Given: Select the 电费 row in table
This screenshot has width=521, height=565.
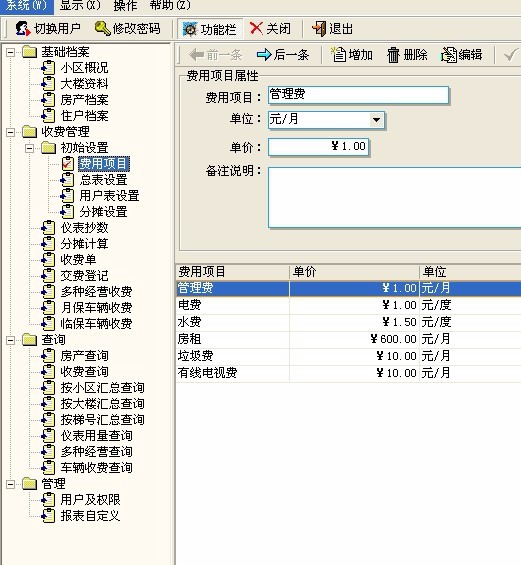Looking at the screenshot, I should (348, 305).
